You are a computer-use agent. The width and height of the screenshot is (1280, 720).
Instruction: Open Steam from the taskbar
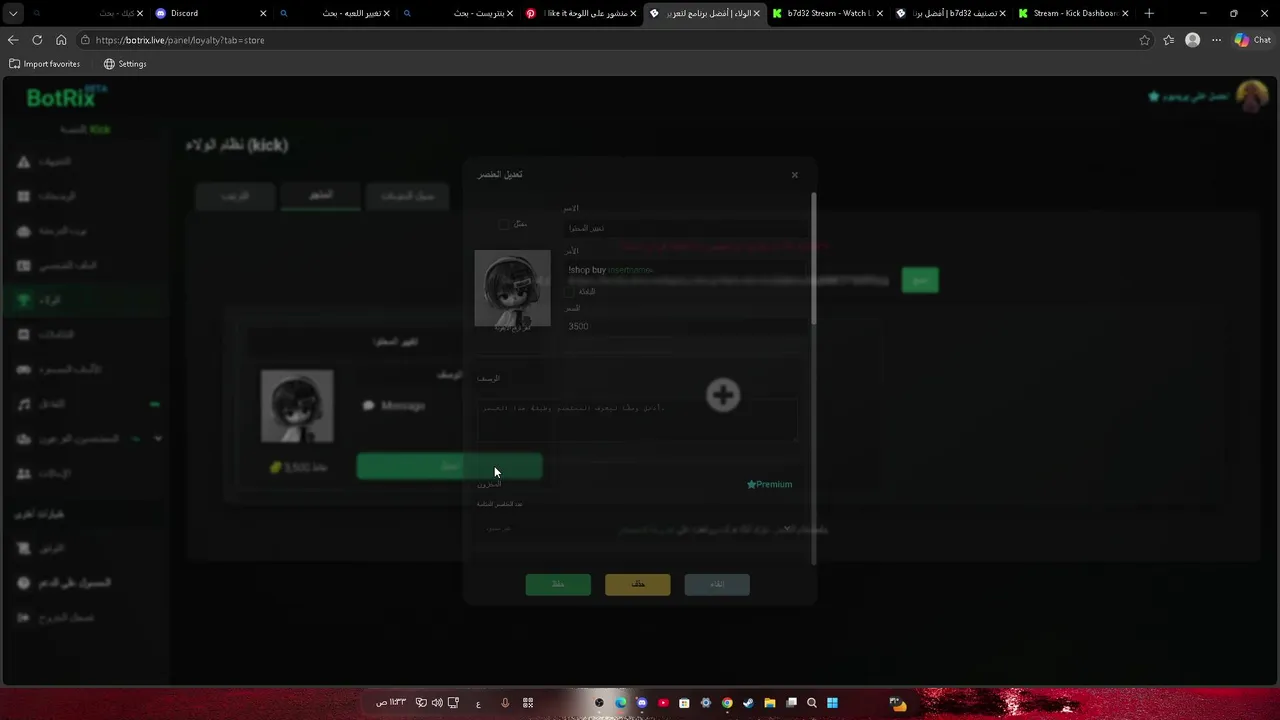click(748, 703)
